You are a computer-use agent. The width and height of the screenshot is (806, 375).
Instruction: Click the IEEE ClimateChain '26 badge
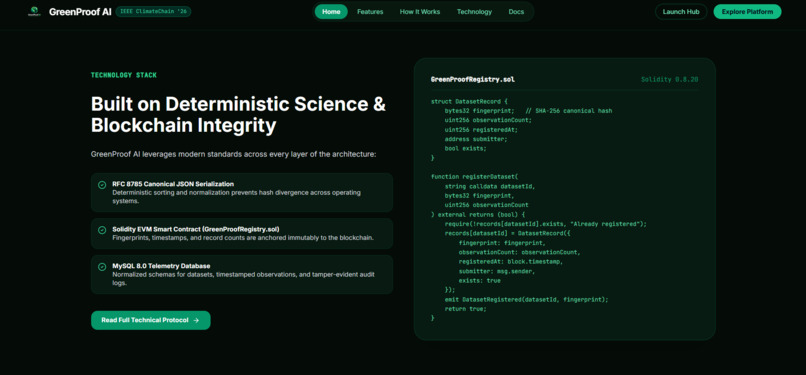[x=153, y=11]
